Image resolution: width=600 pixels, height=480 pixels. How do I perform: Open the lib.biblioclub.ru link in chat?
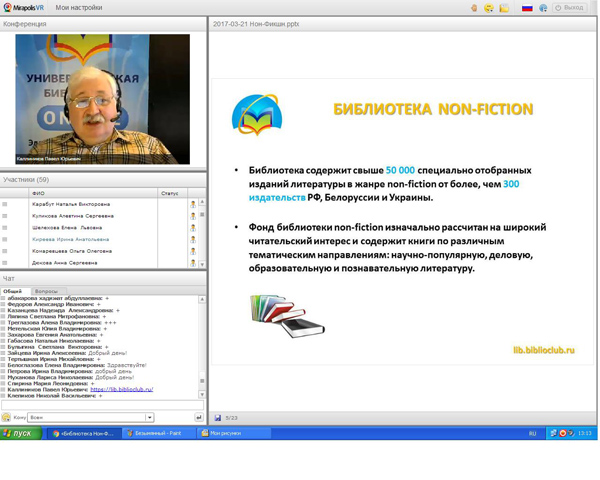(x=122, y=389)
